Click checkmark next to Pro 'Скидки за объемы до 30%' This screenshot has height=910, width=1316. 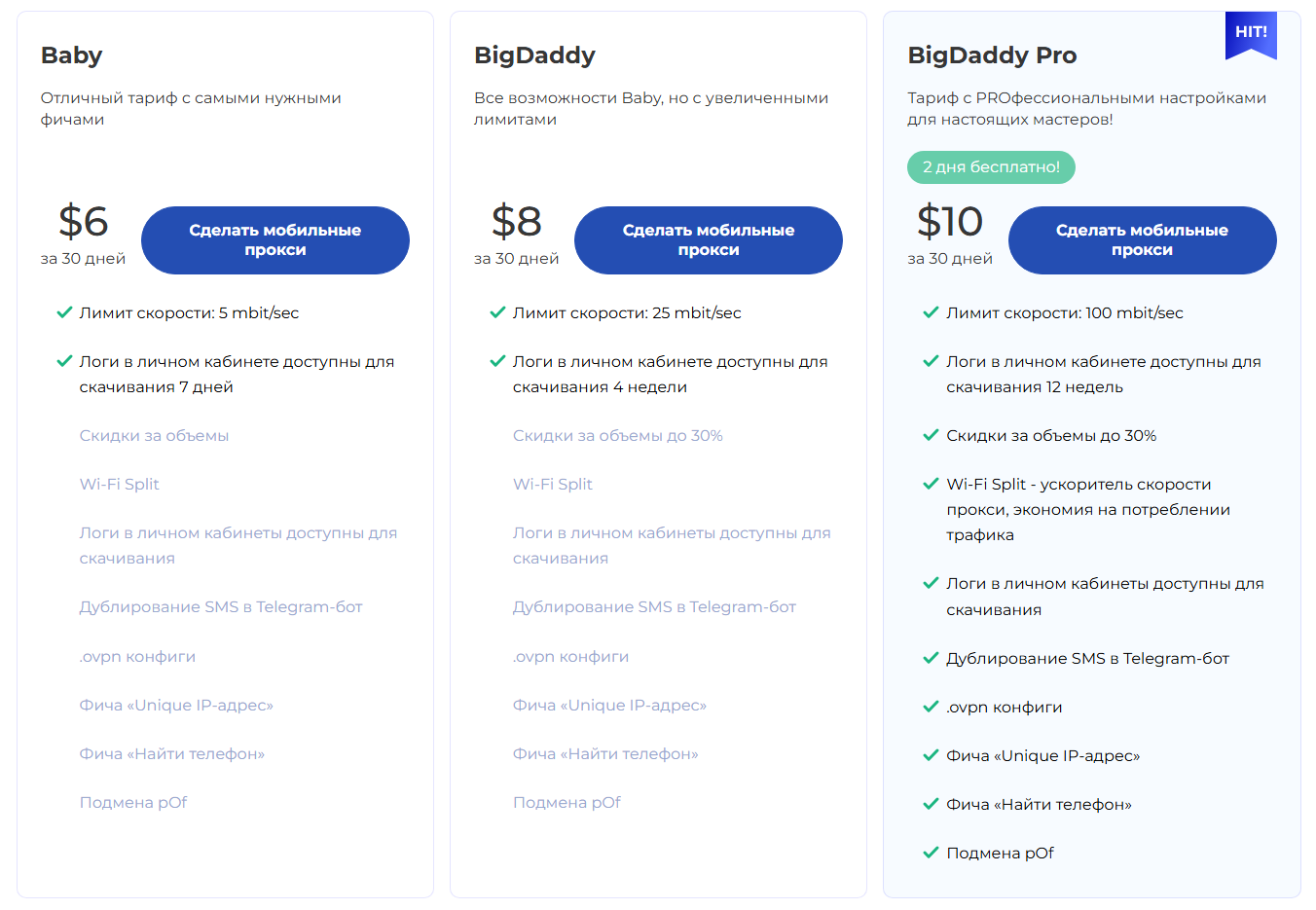(931, 435)
